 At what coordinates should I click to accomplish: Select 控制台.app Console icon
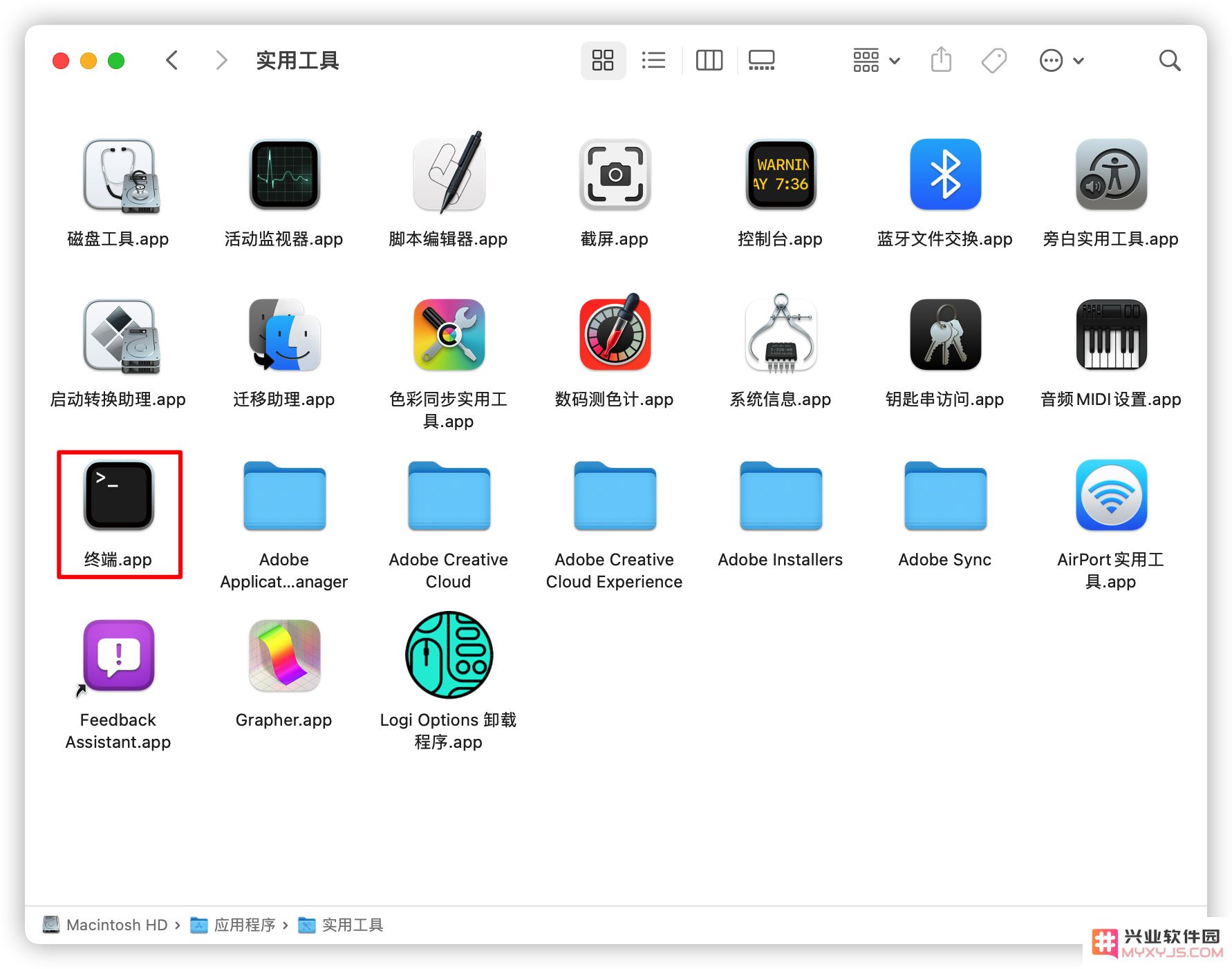(x=781, y=174)
